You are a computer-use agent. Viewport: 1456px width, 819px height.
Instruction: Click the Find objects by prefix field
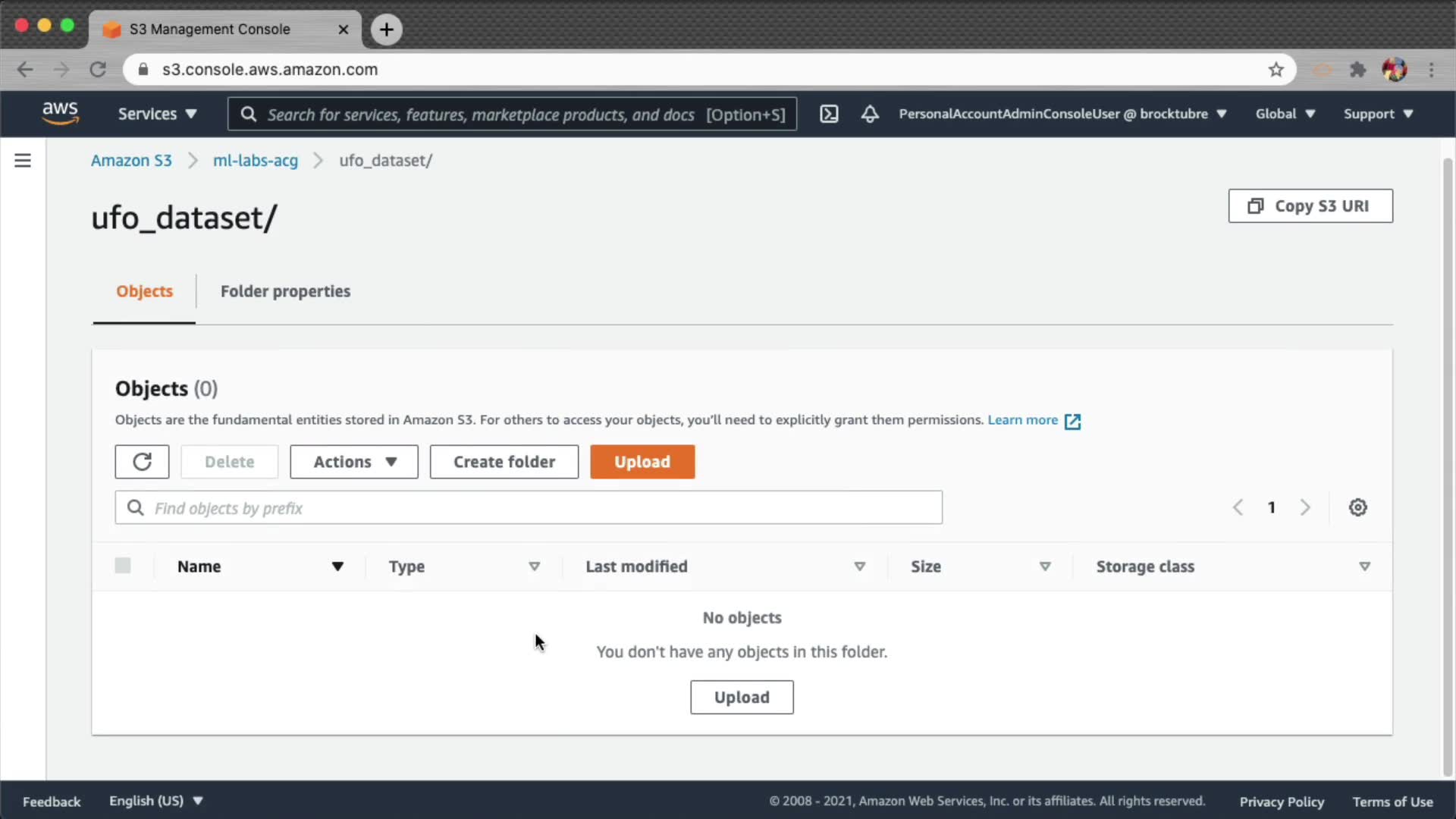(x=529, y=507)
